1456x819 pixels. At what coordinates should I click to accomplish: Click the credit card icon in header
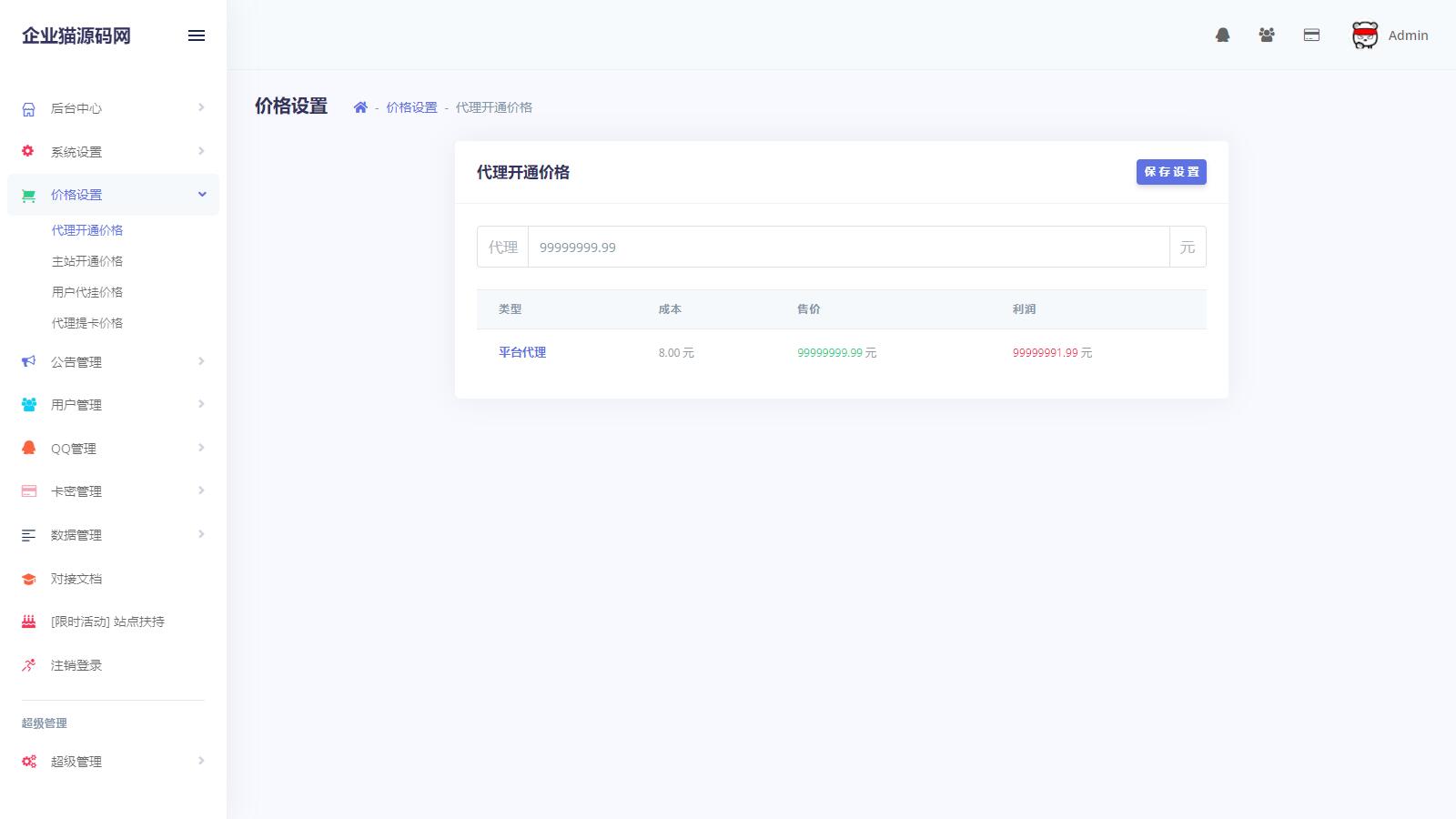click(1311, 35)
